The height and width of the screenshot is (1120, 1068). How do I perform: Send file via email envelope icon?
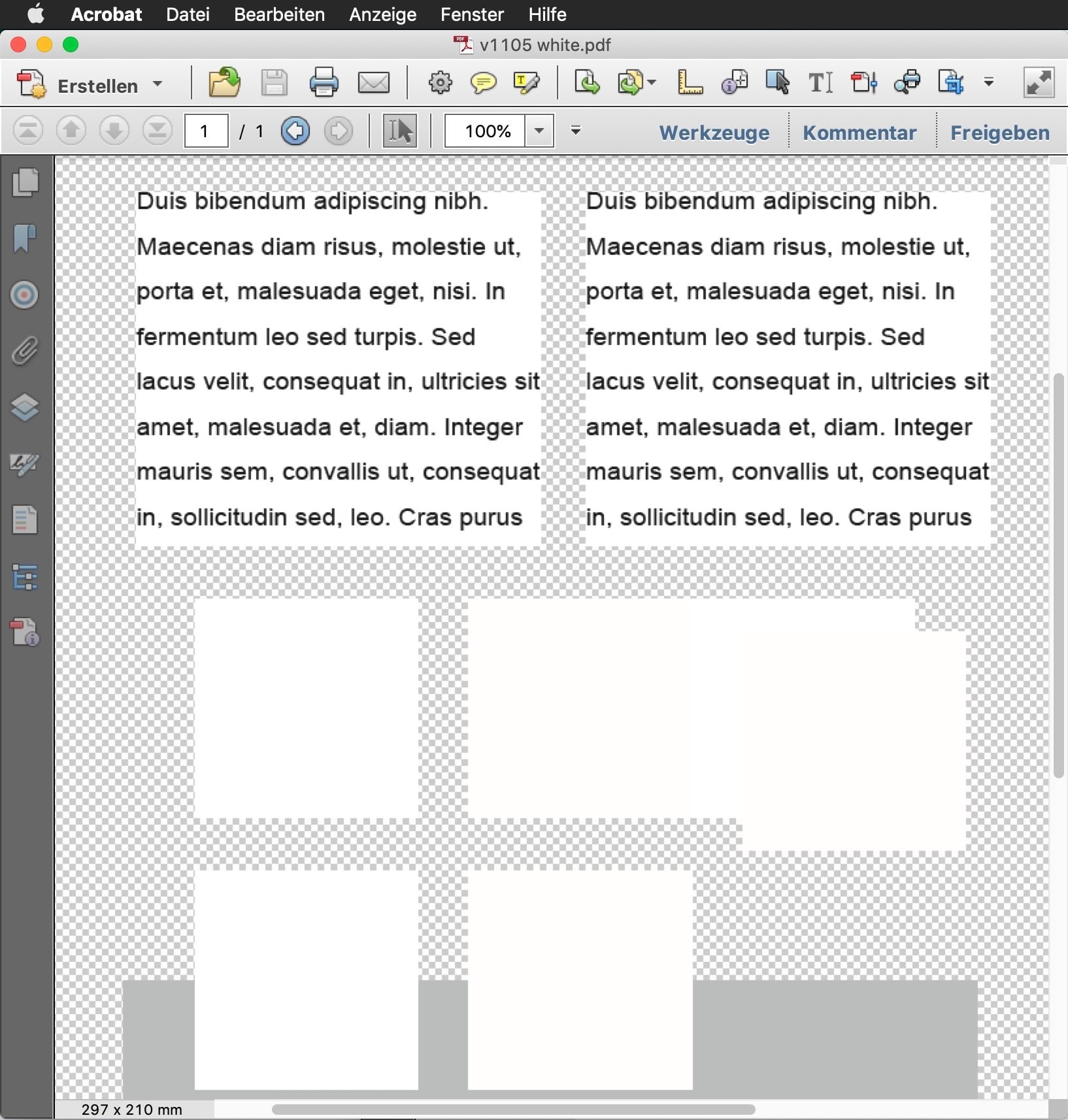(x=374, y=83)
